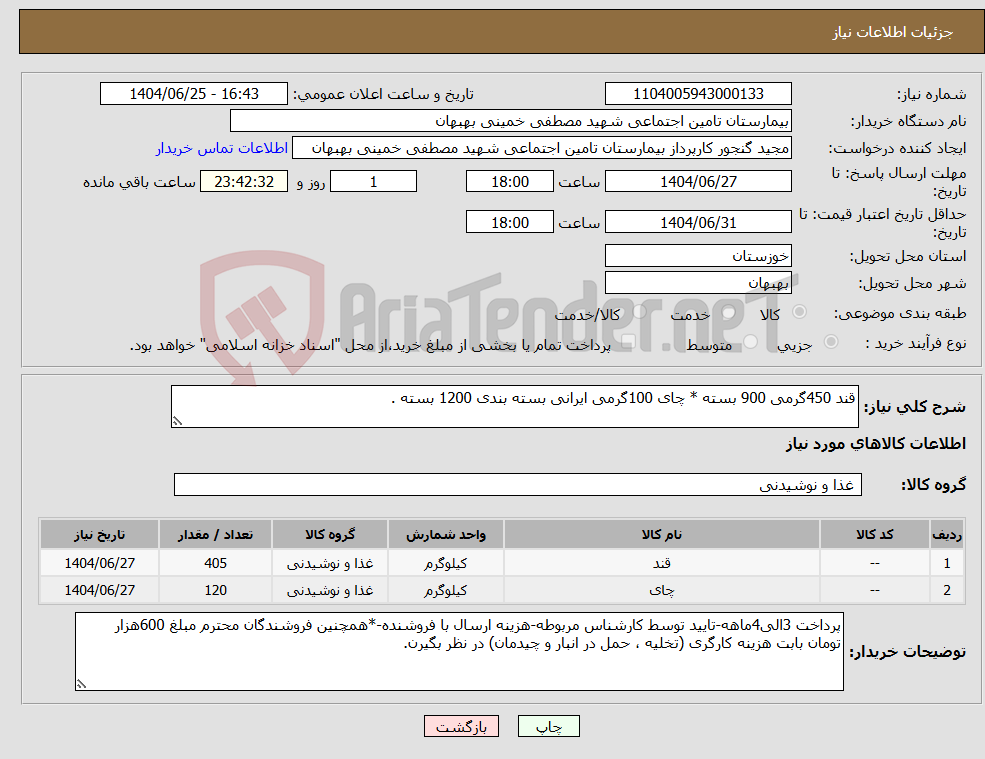Click the goods group field غذا و نوشیدنی
985x759 pixels.
pos(518,484)
